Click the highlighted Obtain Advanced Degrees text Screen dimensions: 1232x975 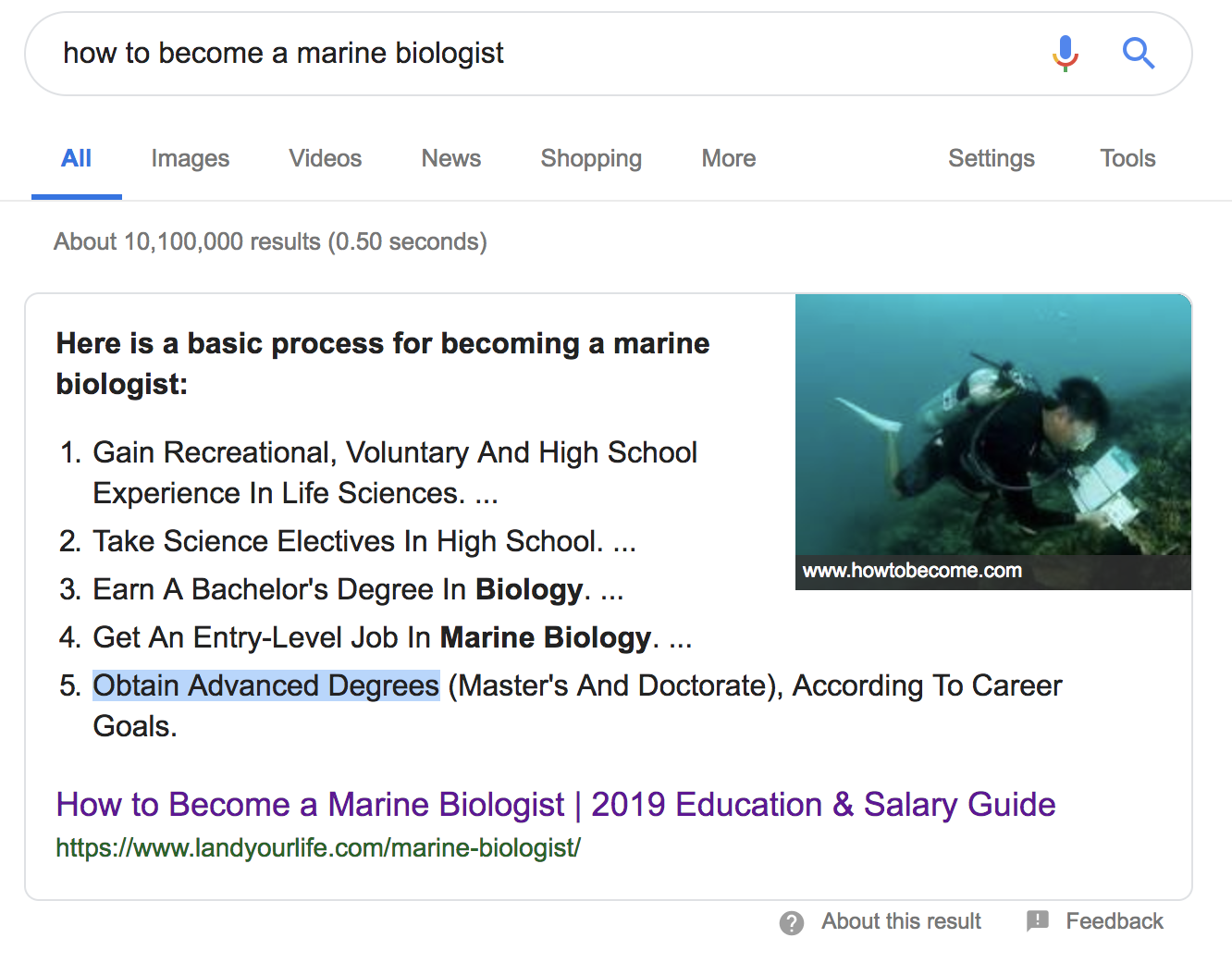[x=266, y=685]
